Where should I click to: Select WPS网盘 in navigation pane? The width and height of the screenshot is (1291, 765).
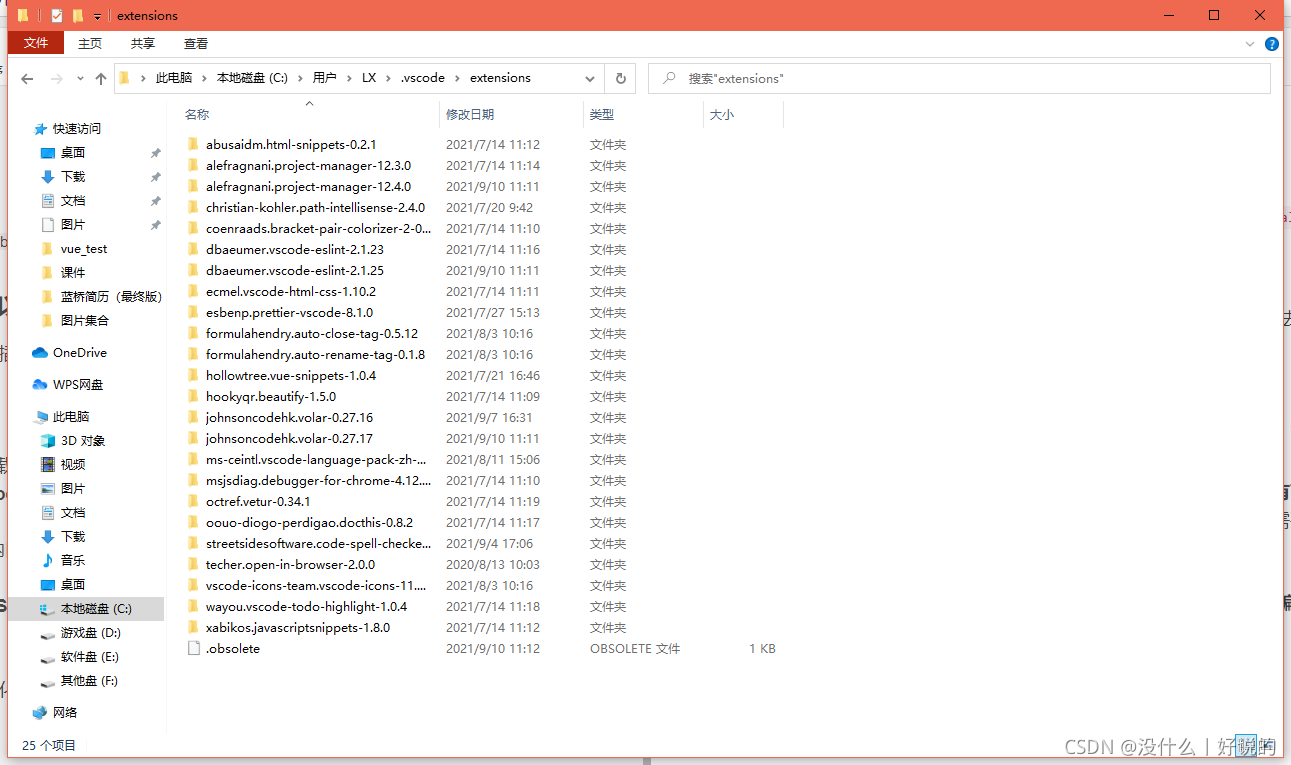coord(78,385)
